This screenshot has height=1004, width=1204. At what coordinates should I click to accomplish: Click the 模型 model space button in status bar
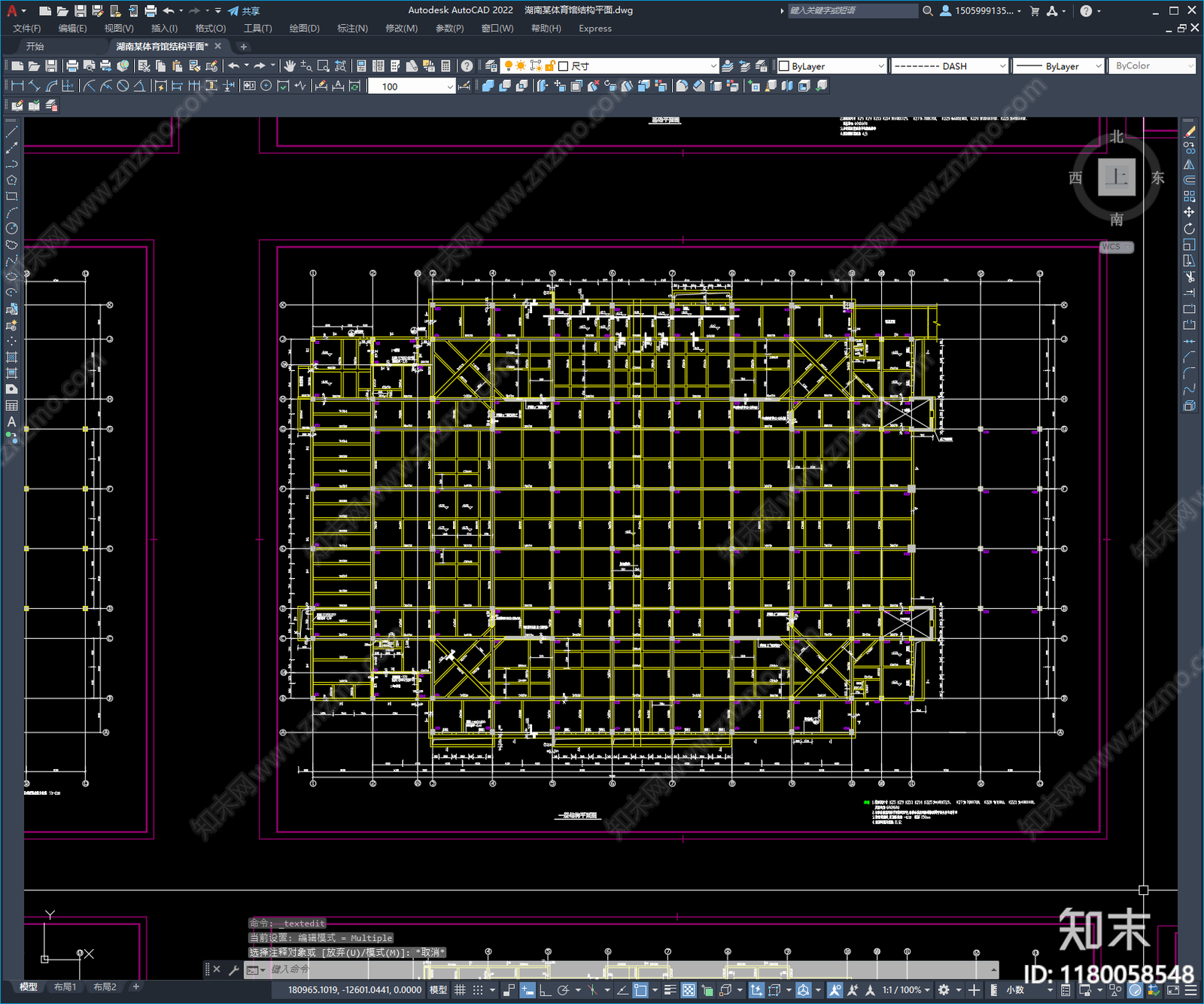(438, 990)
